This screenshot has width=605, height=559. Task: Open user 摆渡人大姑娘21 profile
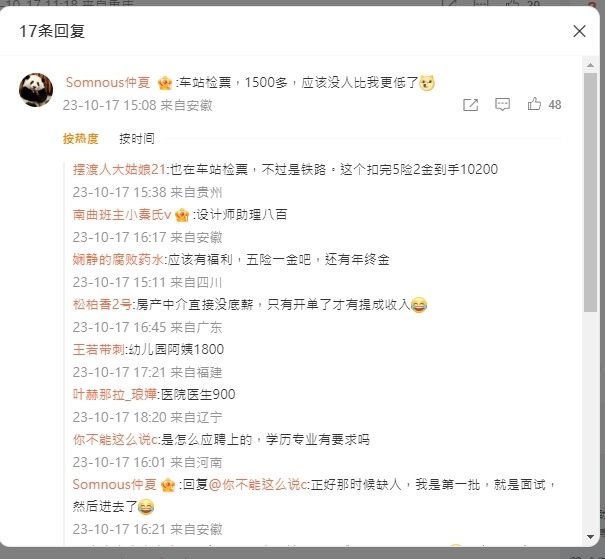pos(119,169)
